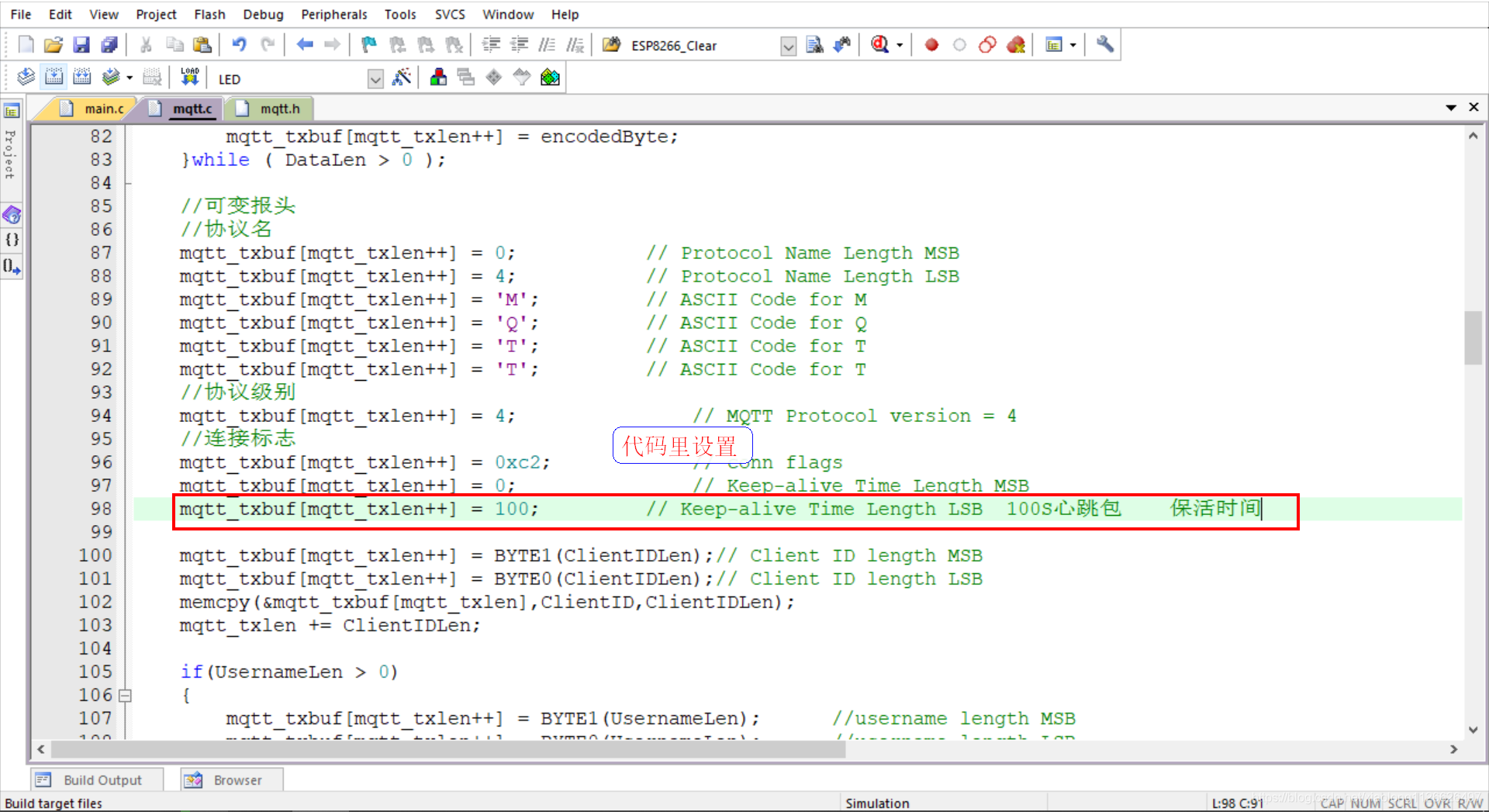Download code to flash with the LOAD icon
Viewport: 1489px width, 812px height.
point(189,77)
